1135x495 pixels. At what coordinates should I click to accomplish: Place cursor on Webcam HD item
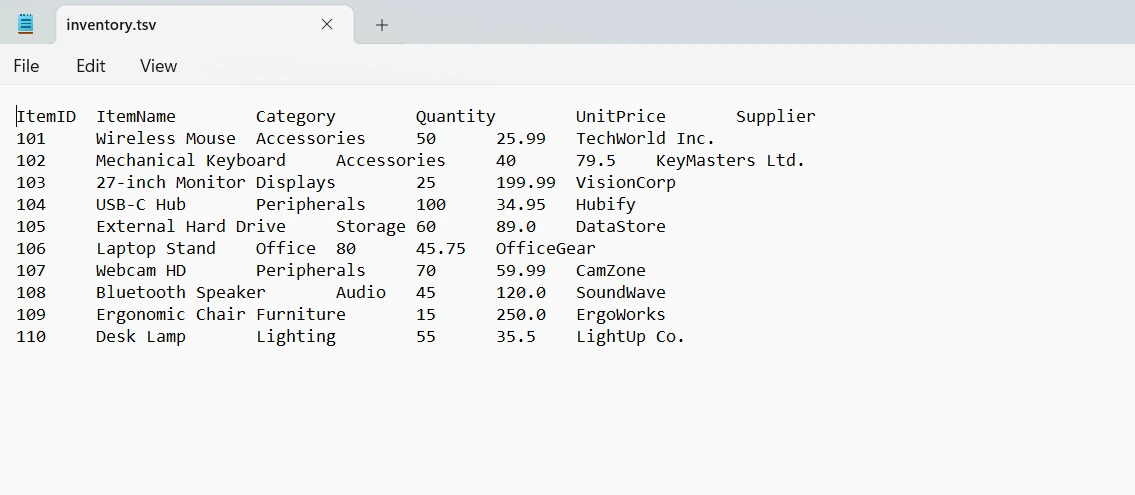(x=140, y=270)
